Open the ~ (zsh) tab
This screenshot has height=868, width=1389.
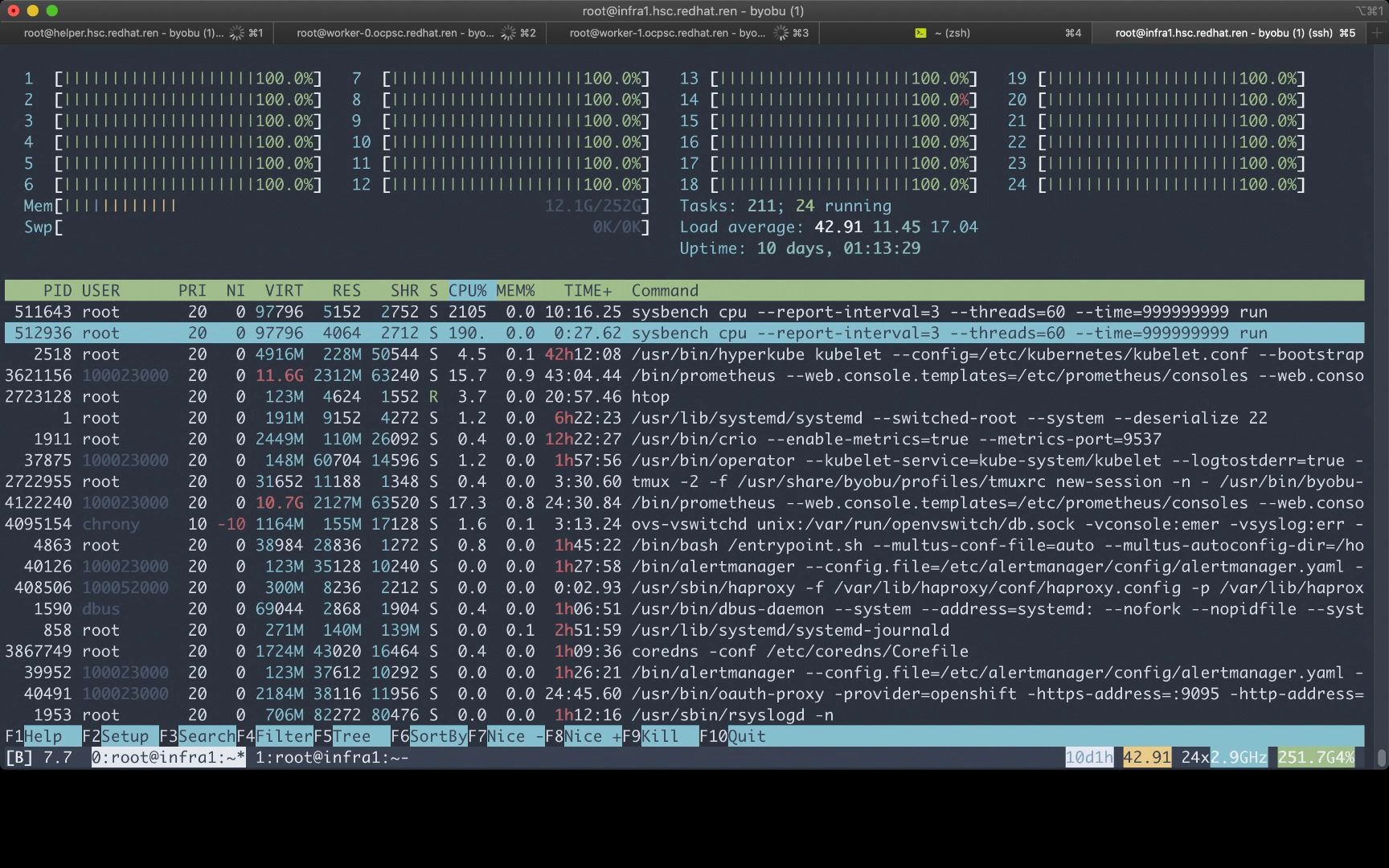(x=956, y=33)
